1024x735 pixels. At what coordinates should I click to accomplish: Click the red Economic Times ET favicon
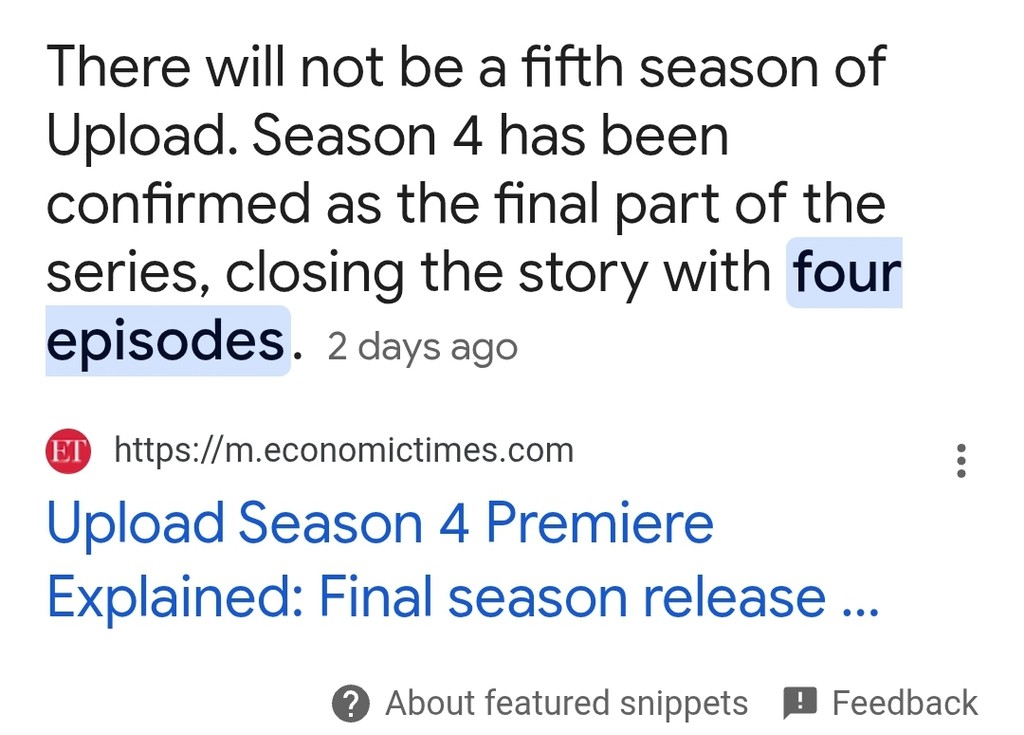[68, 451]
